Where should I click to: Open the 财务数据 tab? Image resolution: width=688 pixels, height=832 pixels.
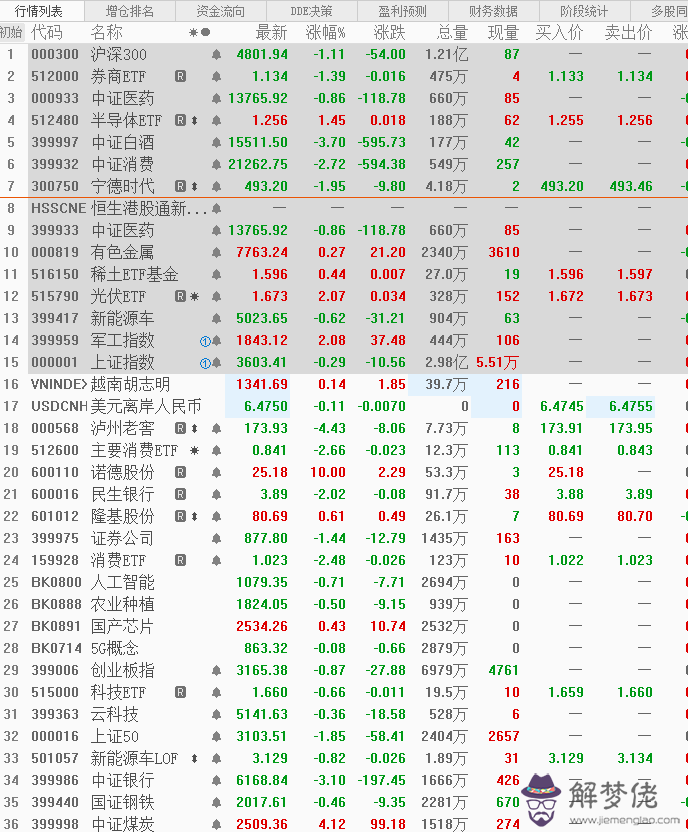click(x=493, y=11)
